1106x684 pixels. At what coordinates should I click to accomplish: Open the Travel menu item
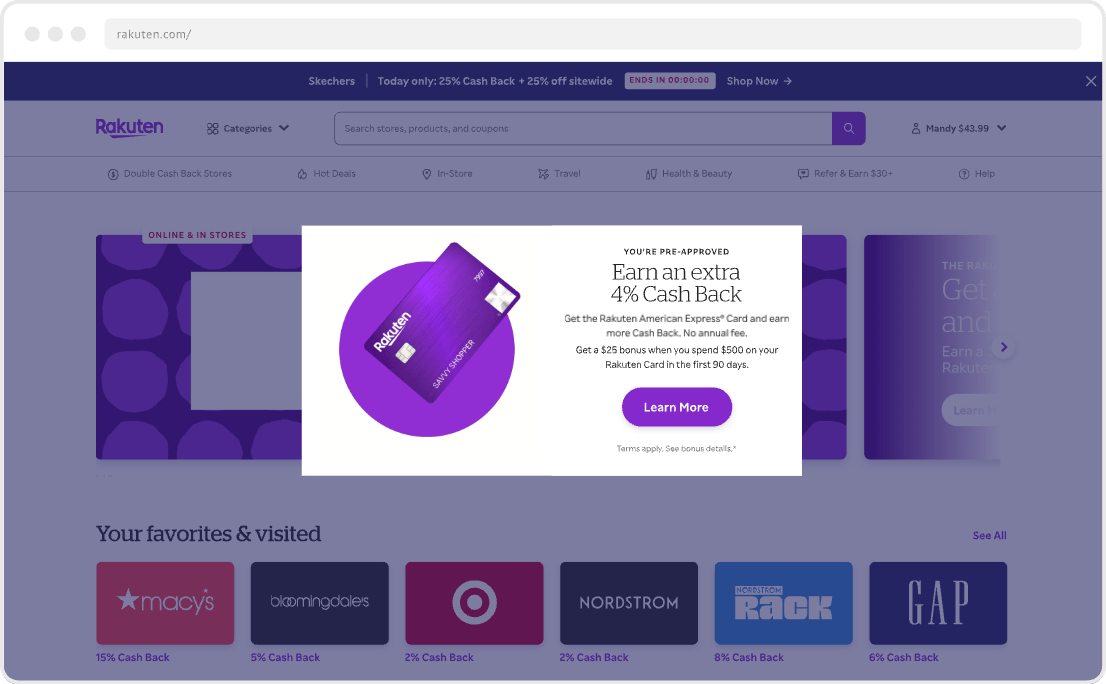[559, 173]
